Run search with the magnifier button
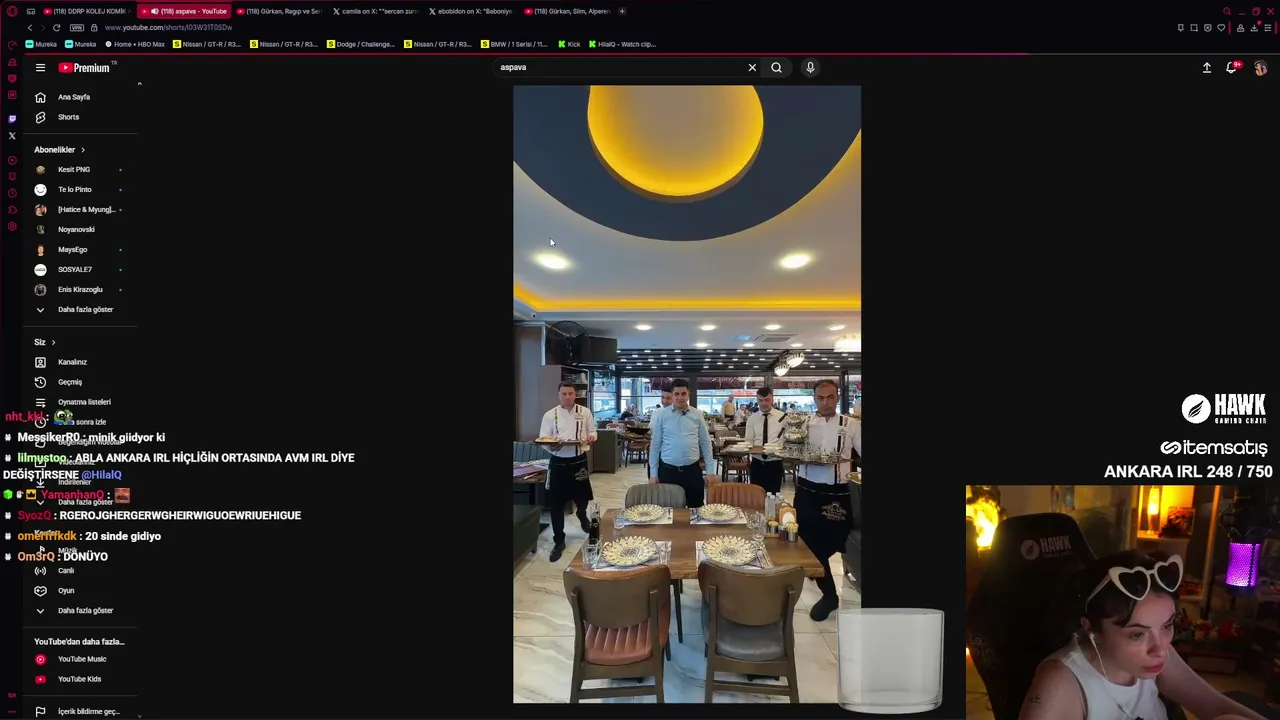The width and height of the screenshot is (1280, 720). click(x=776, y=68)
